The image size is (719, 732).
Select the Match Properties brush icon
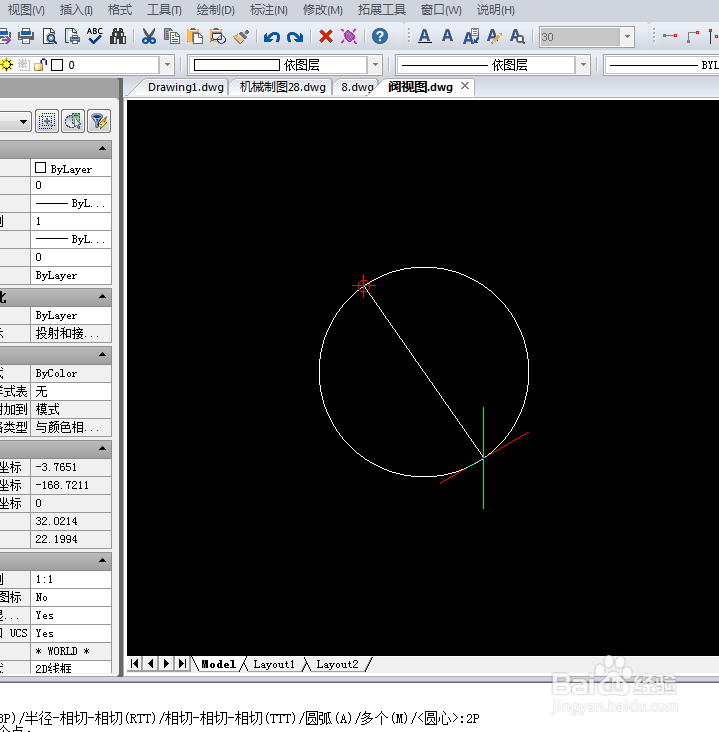pos(241,36)
